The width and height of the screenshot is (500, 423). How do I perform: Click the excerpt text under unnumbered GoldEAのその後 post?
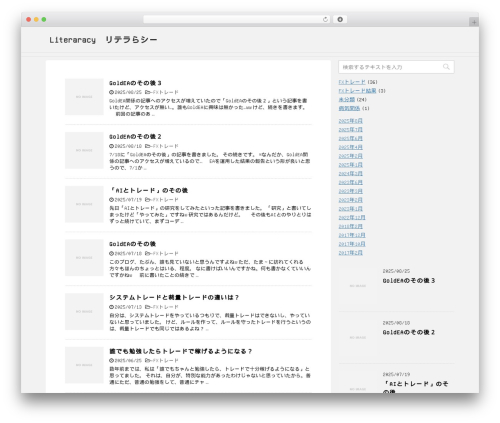pyautogui.click(x=210, y=268)
